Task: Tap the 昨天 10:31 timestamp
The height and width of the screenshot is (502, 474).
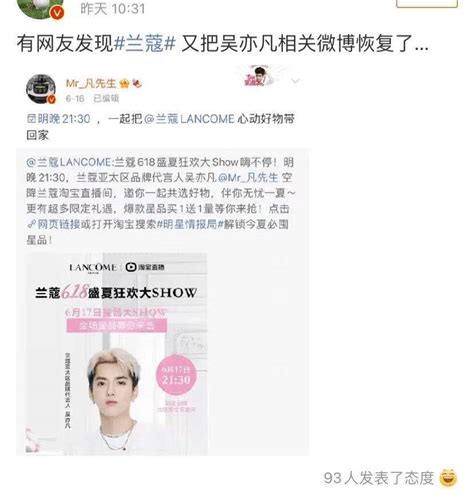Action: pyautogui.click(x=113, y=8)
